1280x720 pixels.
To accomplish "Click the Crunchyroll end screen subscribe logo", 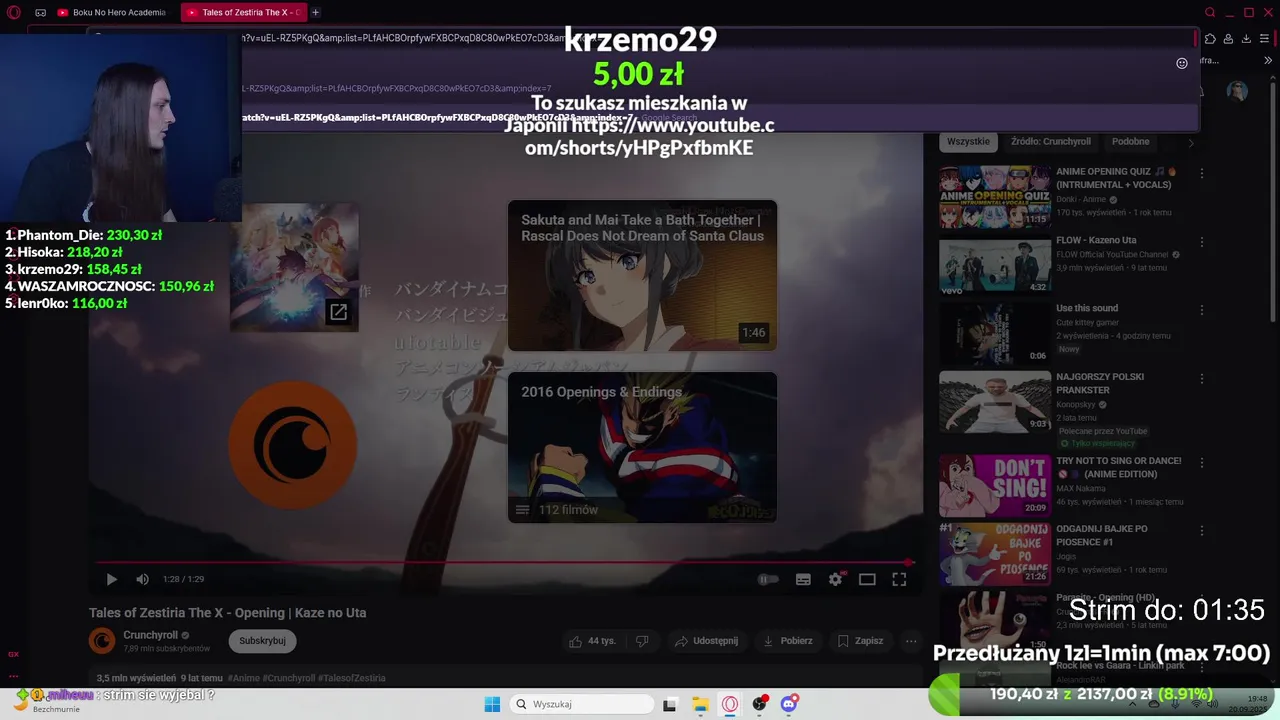I will pyautogui.click(x=293, y=445).
